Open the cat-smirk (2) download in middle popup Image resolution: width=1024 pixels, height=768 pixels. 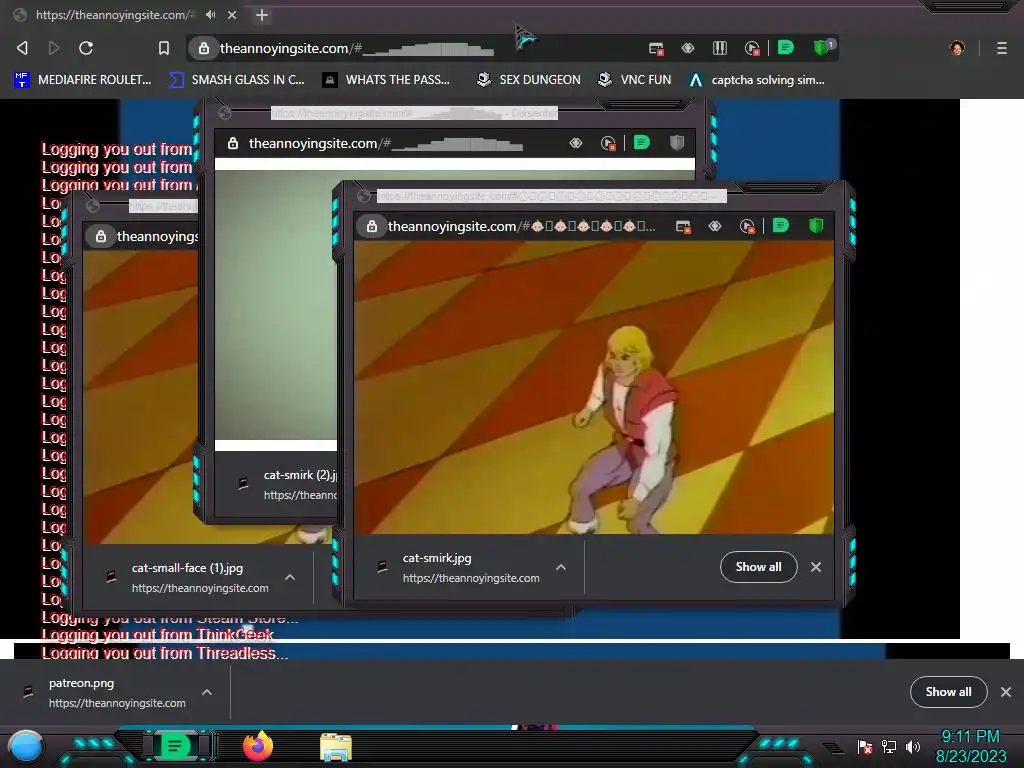(x=287, y=485)
